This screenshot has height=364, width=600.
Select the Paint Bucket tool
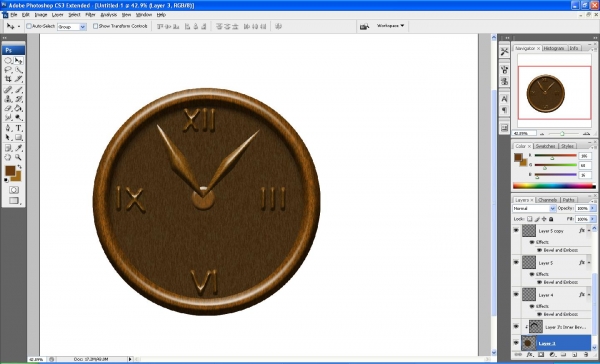[x=18, y=108]
